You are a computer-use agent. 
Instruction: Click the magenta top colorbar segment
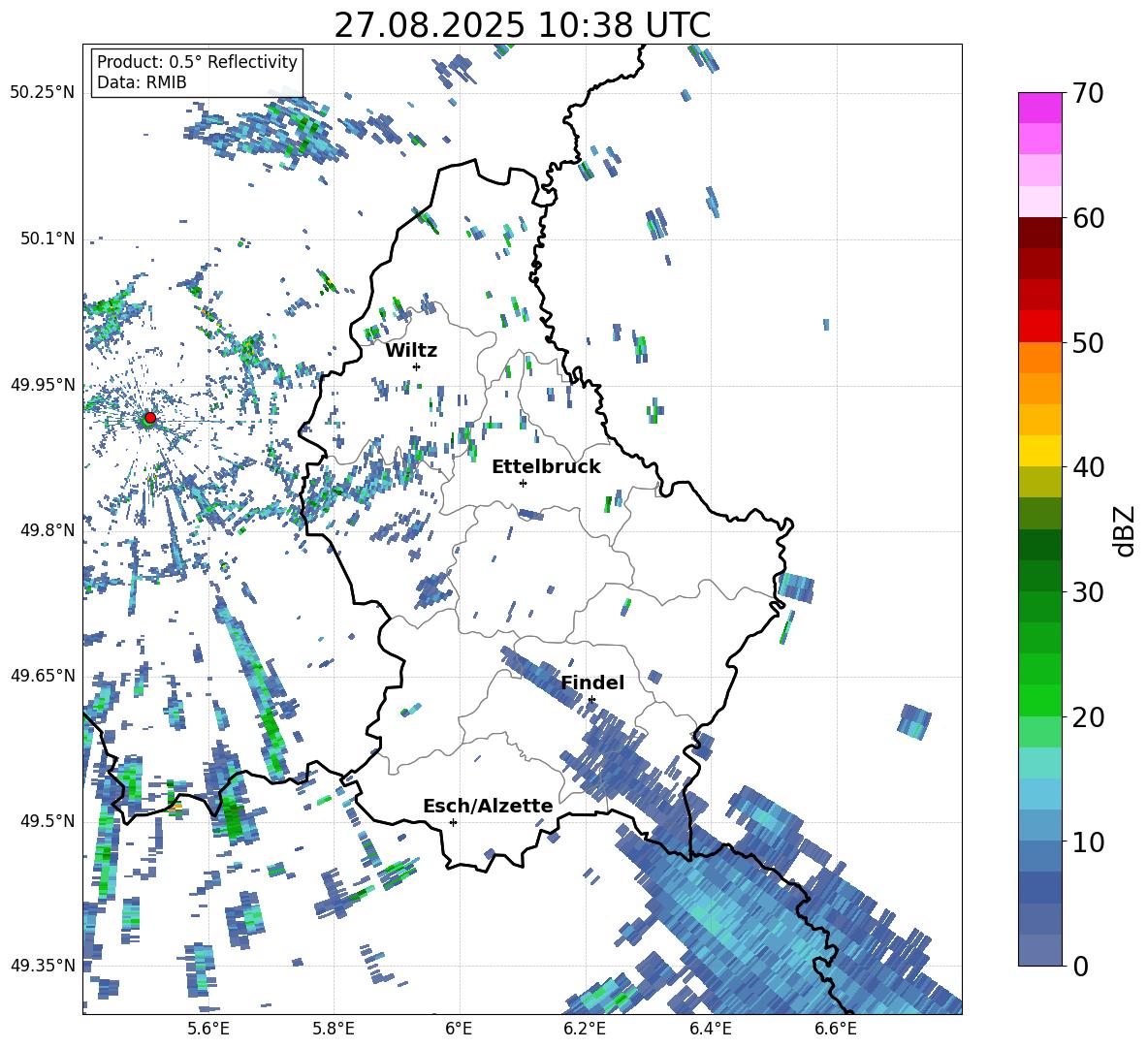pyautogui.click(x=1039, y=108)
